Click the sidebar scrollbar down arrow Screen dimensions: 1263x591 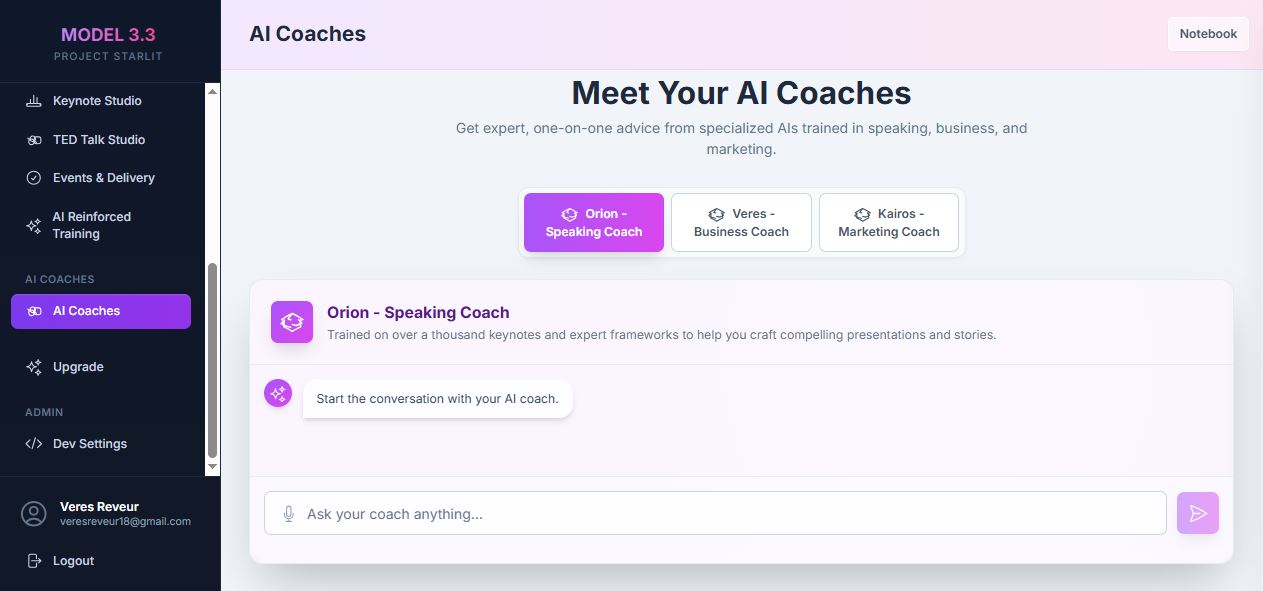(212, 466)
